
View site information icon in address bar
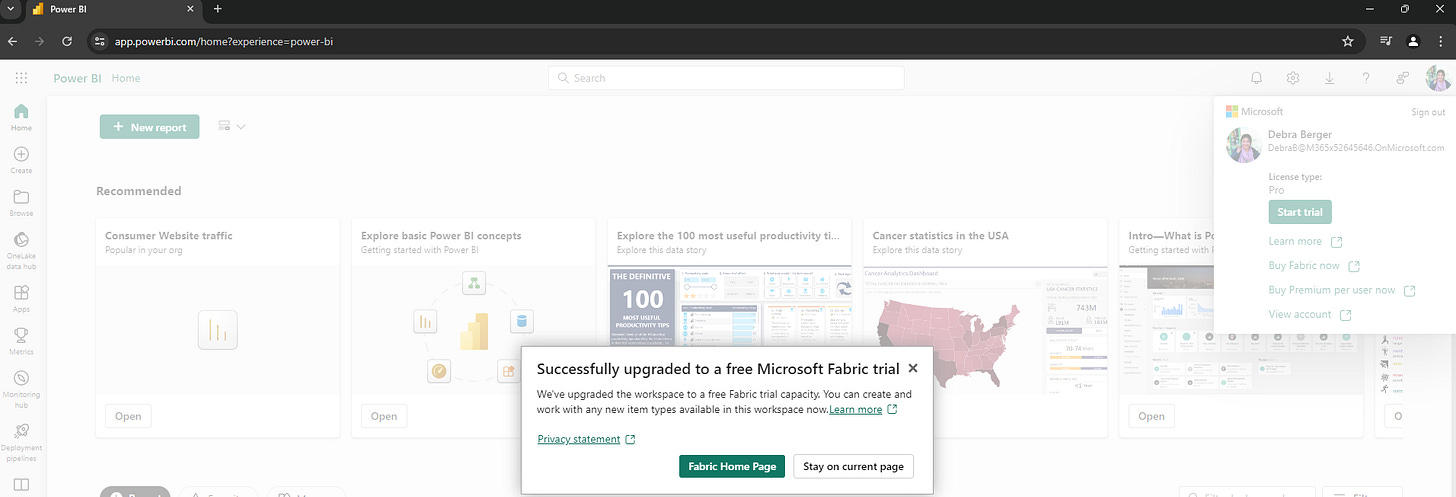tap(98, 41)
